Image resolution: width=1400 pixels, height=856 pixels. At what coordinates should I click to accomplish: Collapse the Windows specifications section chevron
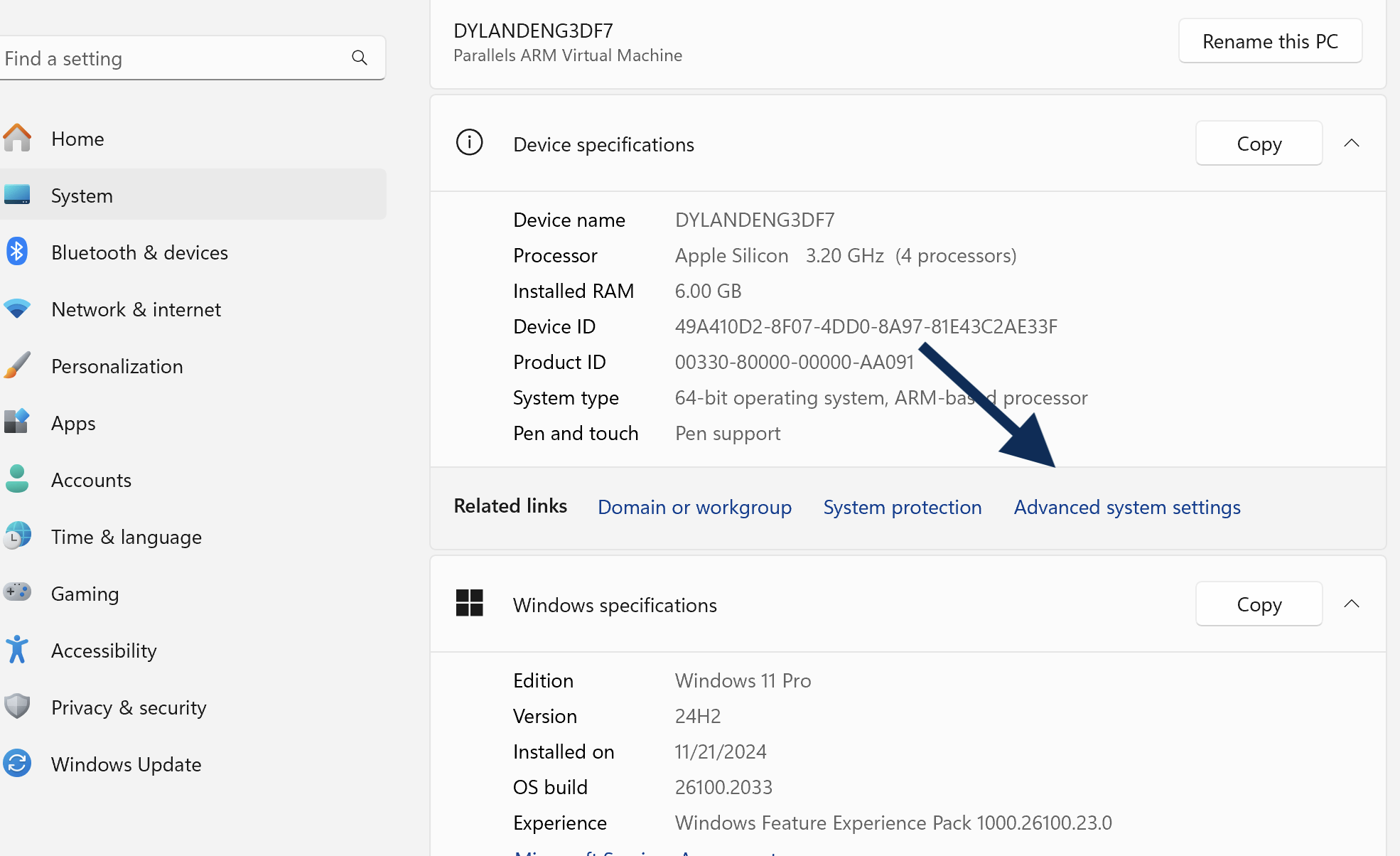coord(1352,604)
